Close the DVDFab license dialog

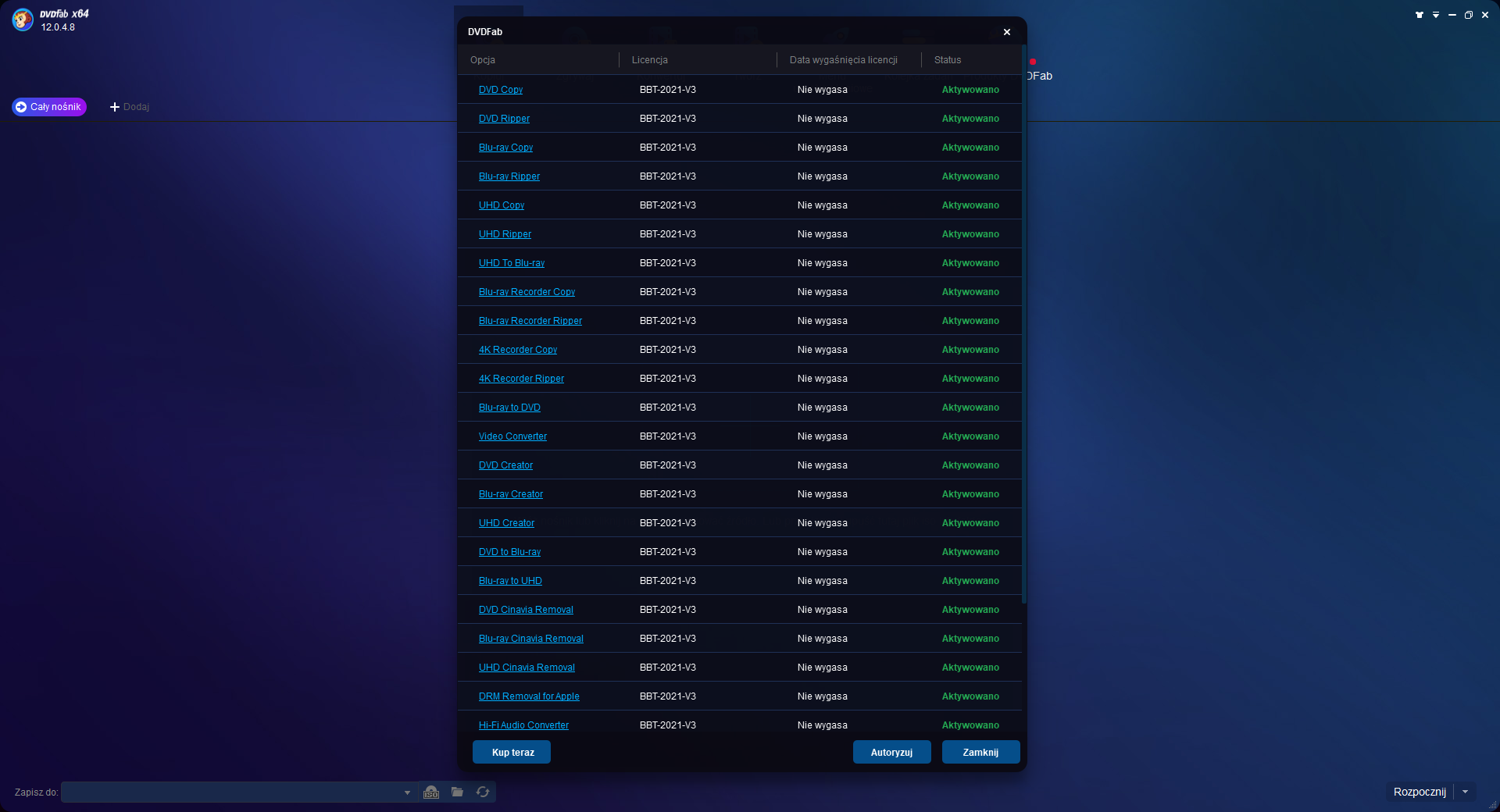pyautogui.click(x=1007, y=32)
